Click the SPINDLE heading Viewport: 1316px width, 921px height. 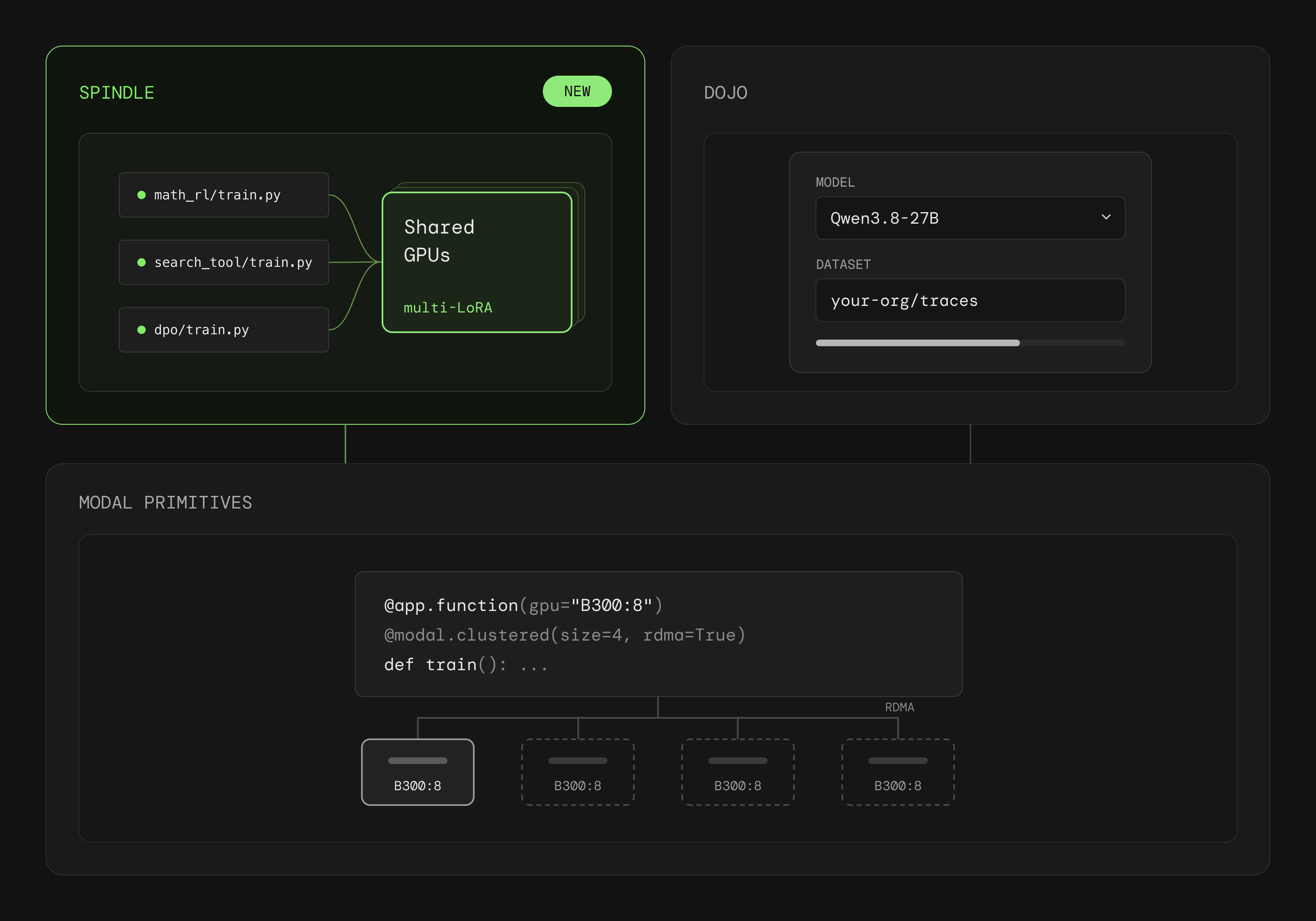click(x=116, y=93)
